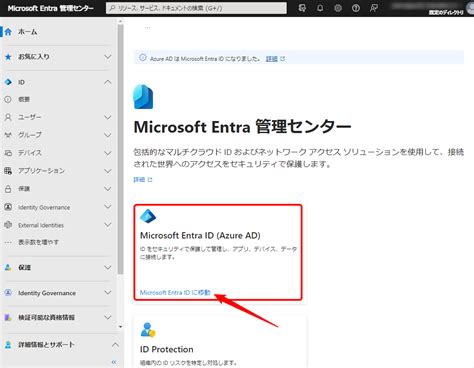Click the 詳細 link in Azure AD banner
The image size is (474, 368).
point(272,59)
